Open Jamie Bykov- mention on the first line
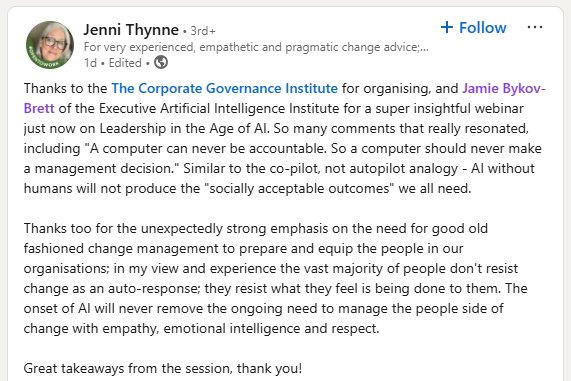Viewport: 571px width, 381px height. pos(504,89)
